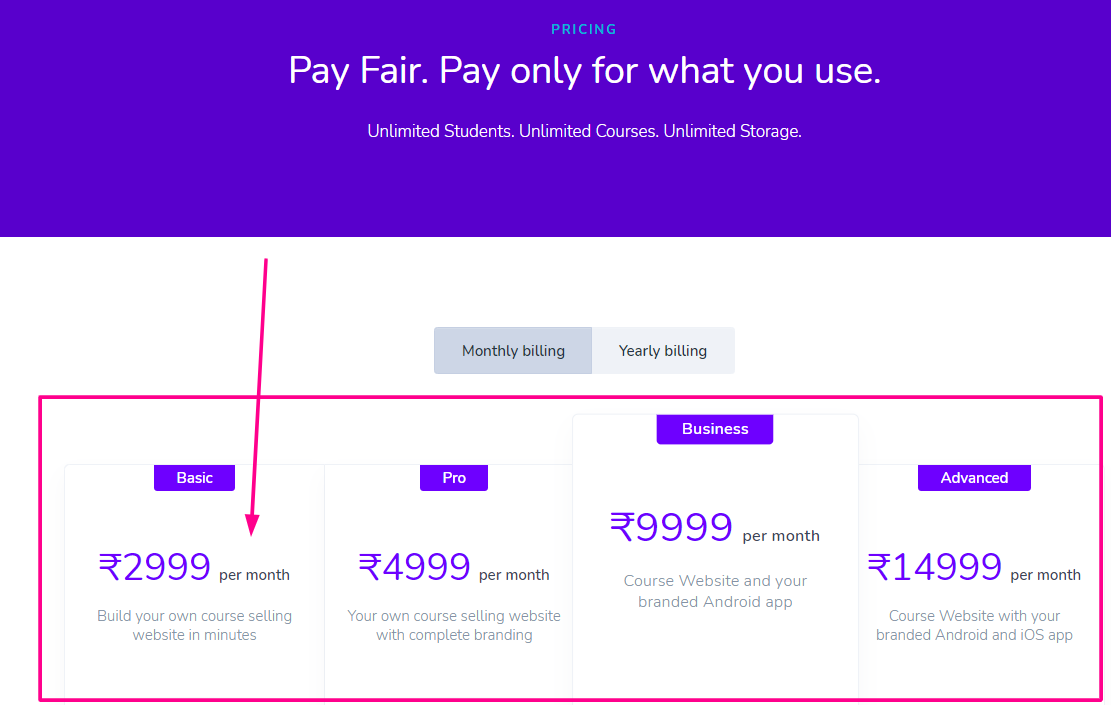Click the Basic plan badge
Image resolution: width=1111 pixels, height=705 pixels.
(194, 478)
